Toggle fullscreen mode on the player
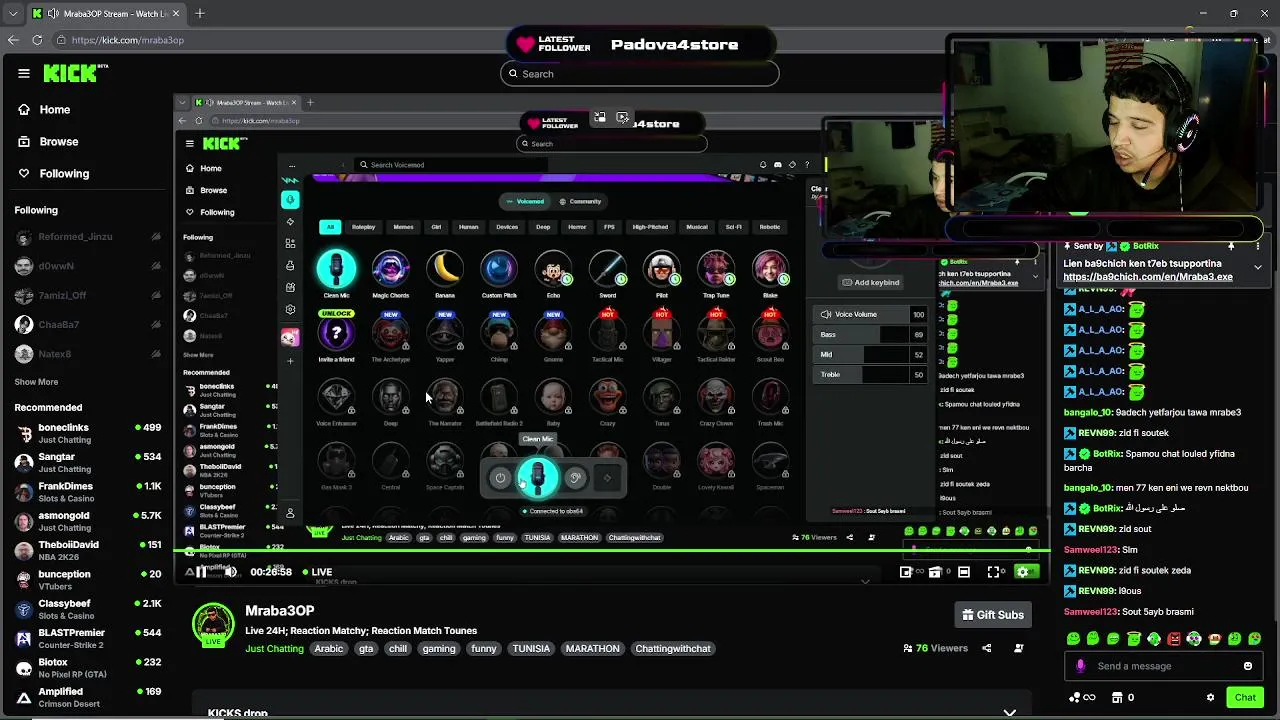Screen dimensions: 1280x720 click(994, 572)
